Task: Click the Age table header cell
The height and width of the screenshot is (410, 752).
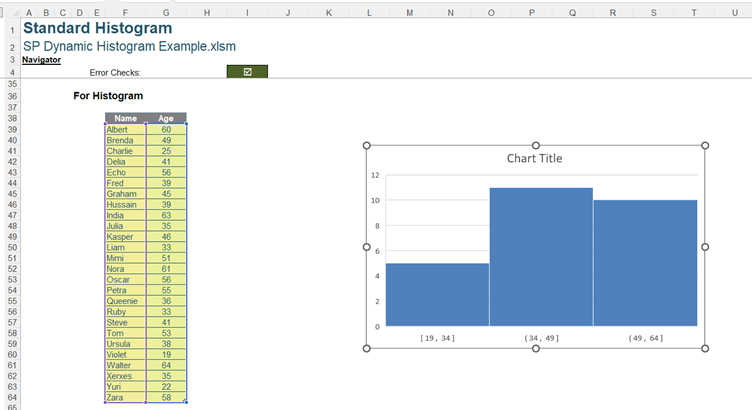Action: click(166, 118)
